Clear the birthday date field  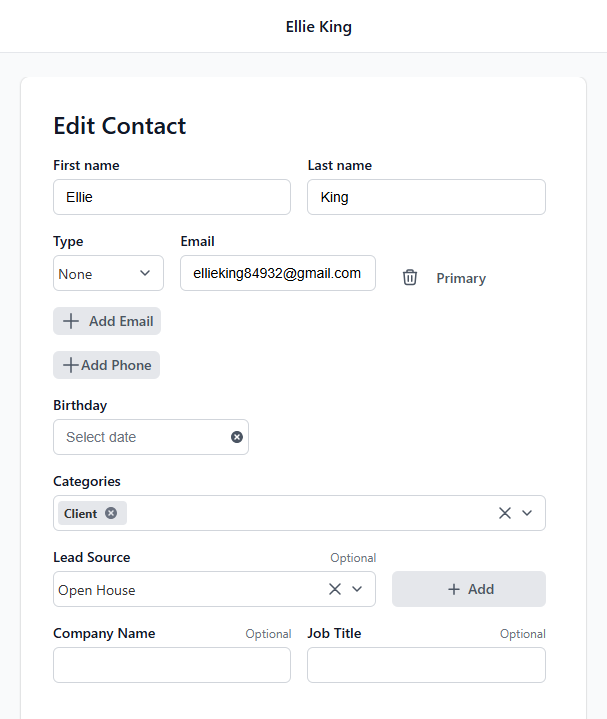point(237,437)
